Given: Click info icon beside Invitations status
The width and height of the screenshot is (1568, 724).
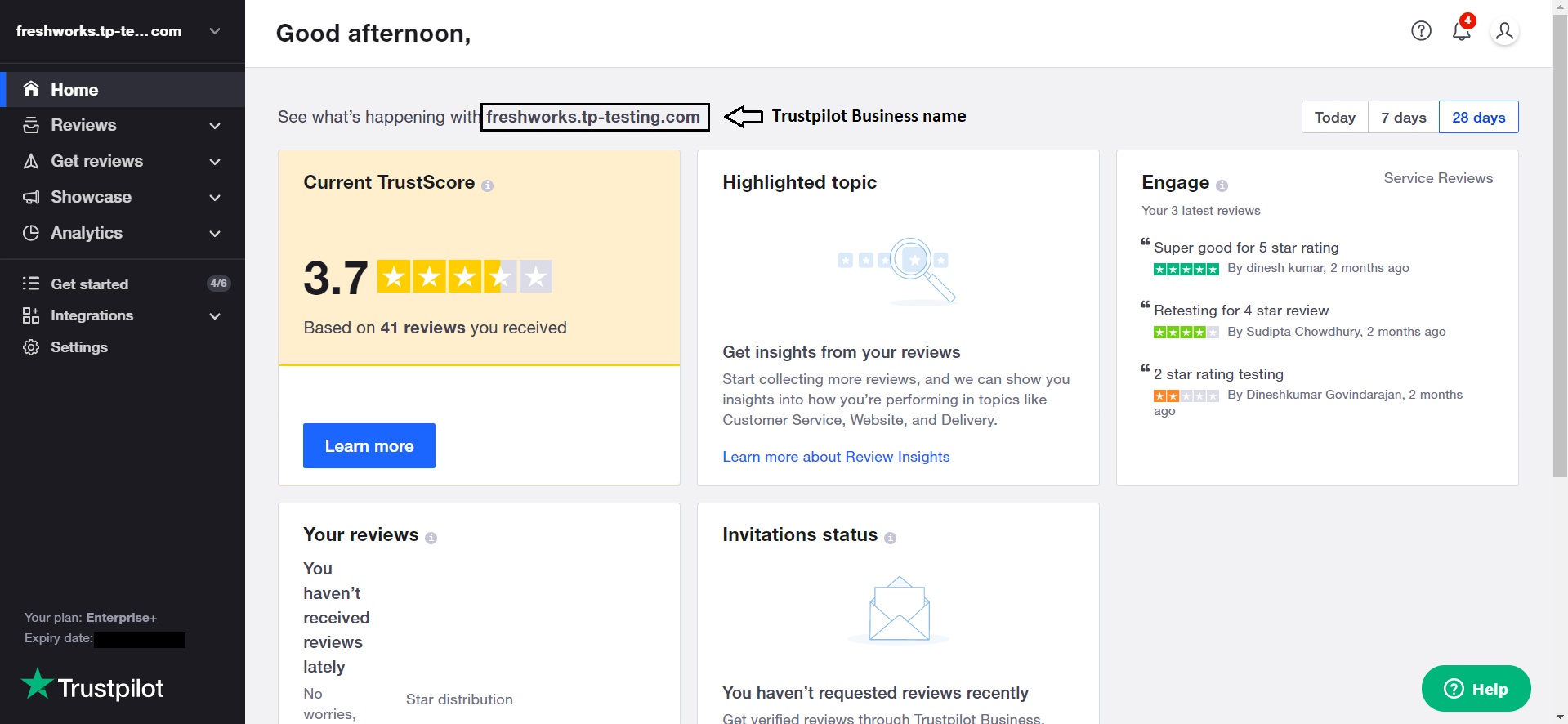Looking at the screenshot, I should click(890, 538).
